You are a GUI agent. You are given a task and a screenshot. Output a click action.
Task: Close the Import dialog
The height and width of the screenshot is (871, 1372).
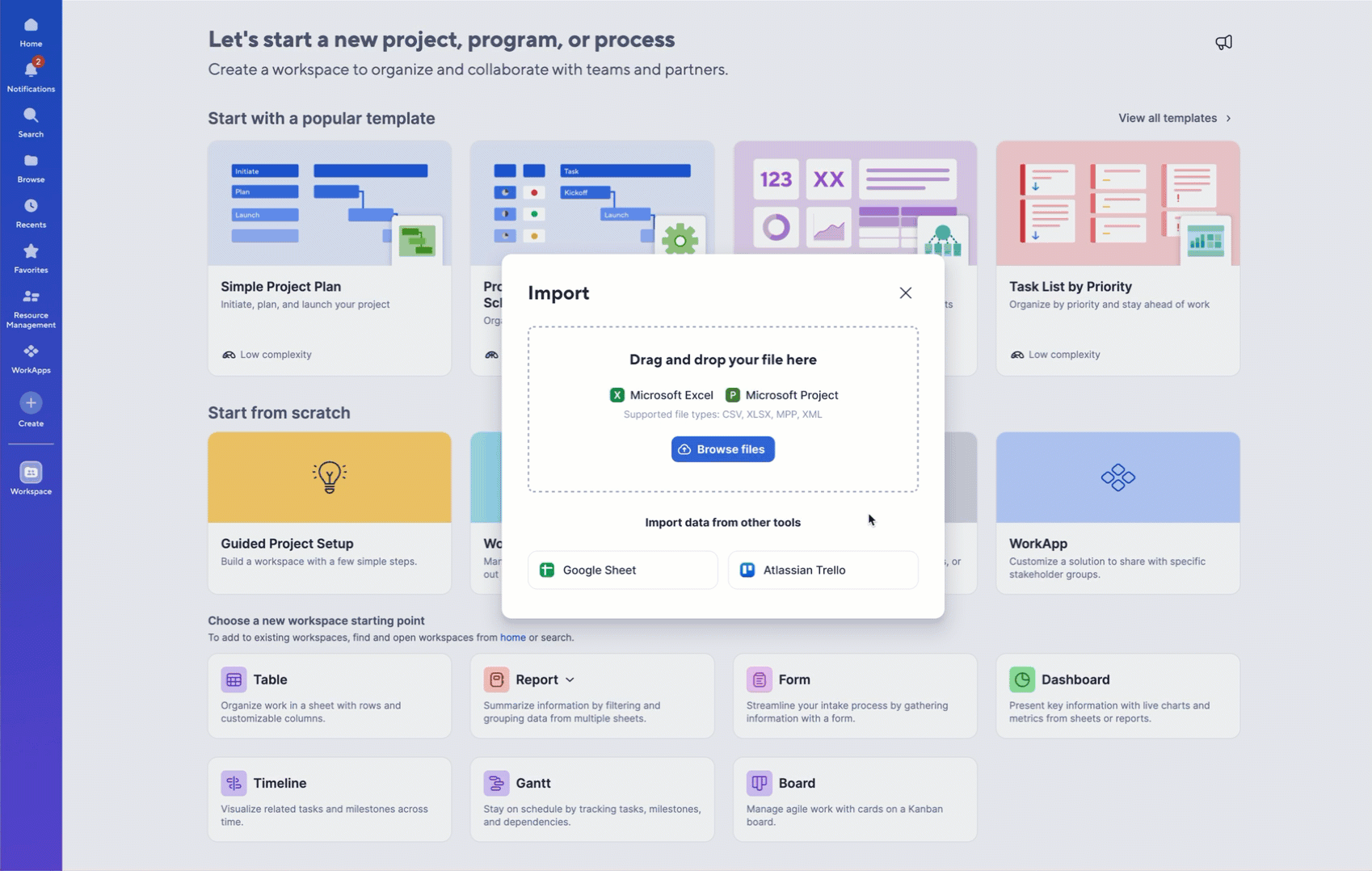click(905, 293)
